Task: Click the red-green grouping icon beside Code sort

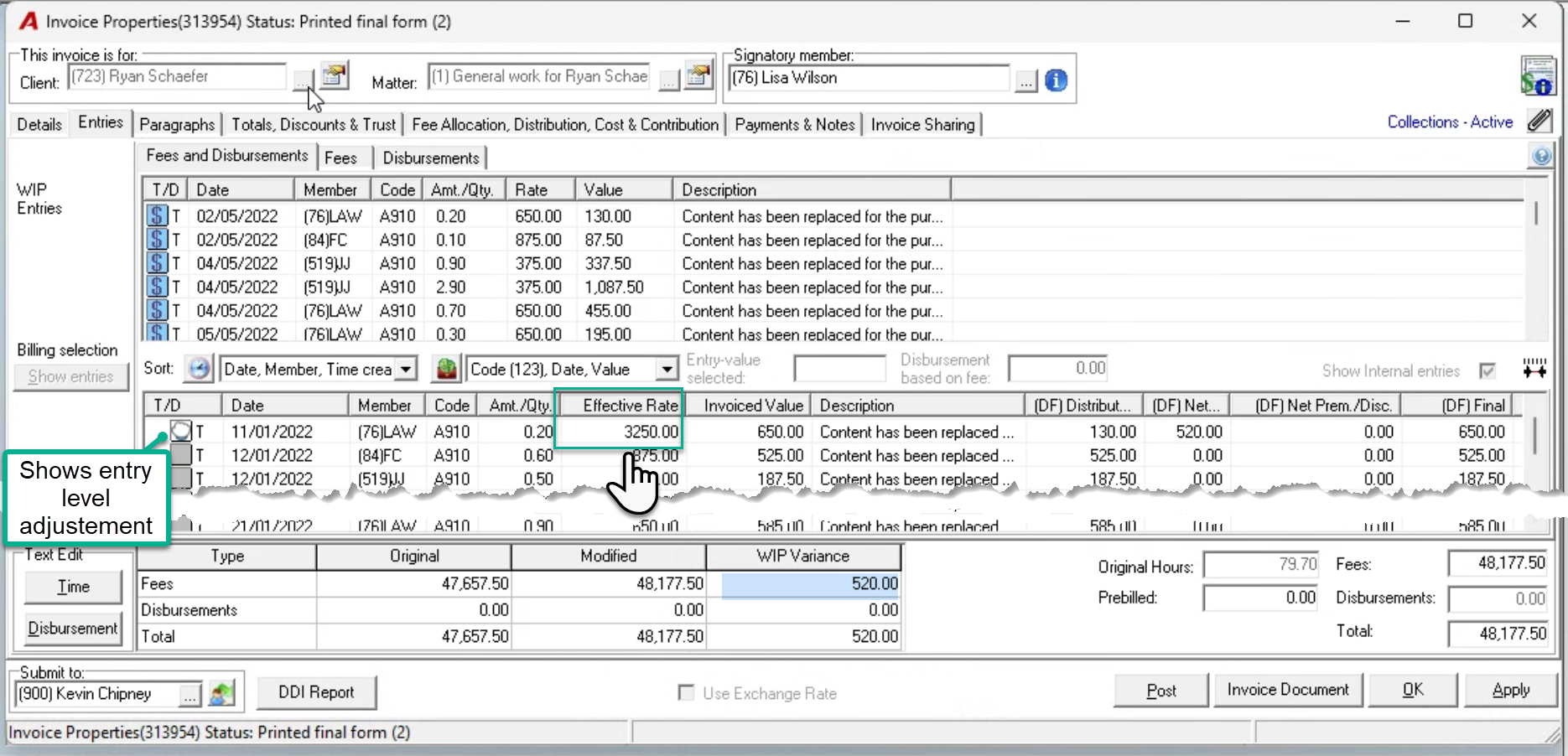Action: pyautogui.click(x=447, y=369)
